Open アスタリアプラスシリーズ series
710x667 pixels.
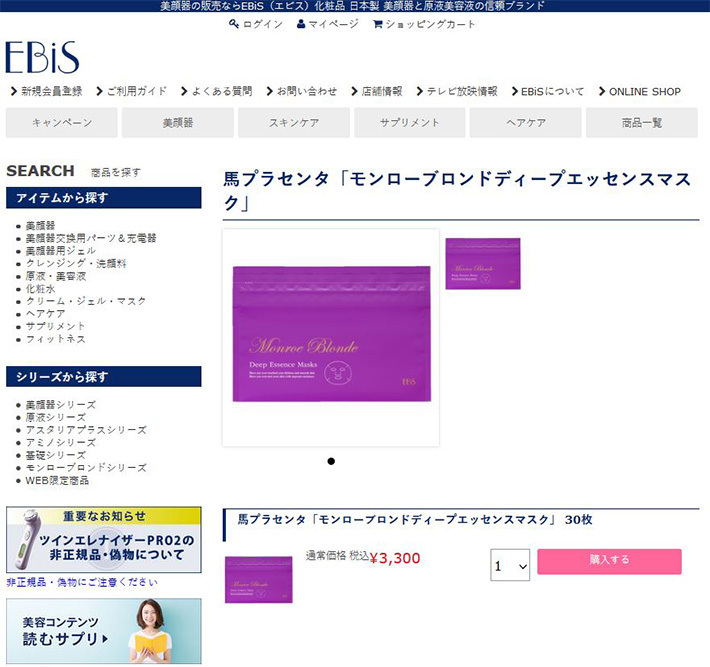pyautogui.click(x=86, y=430)
